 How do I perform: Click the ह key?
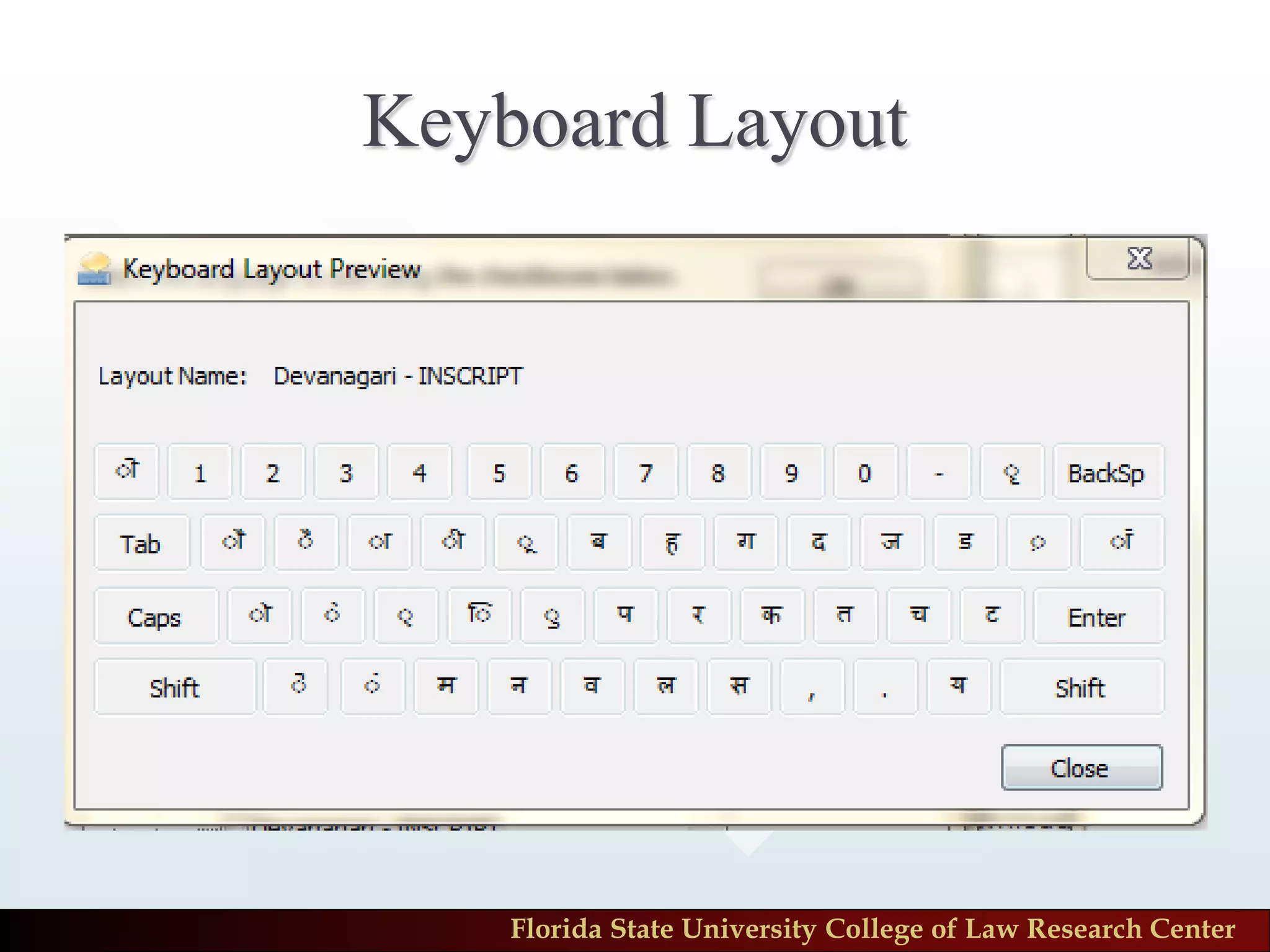click(672, 543)
